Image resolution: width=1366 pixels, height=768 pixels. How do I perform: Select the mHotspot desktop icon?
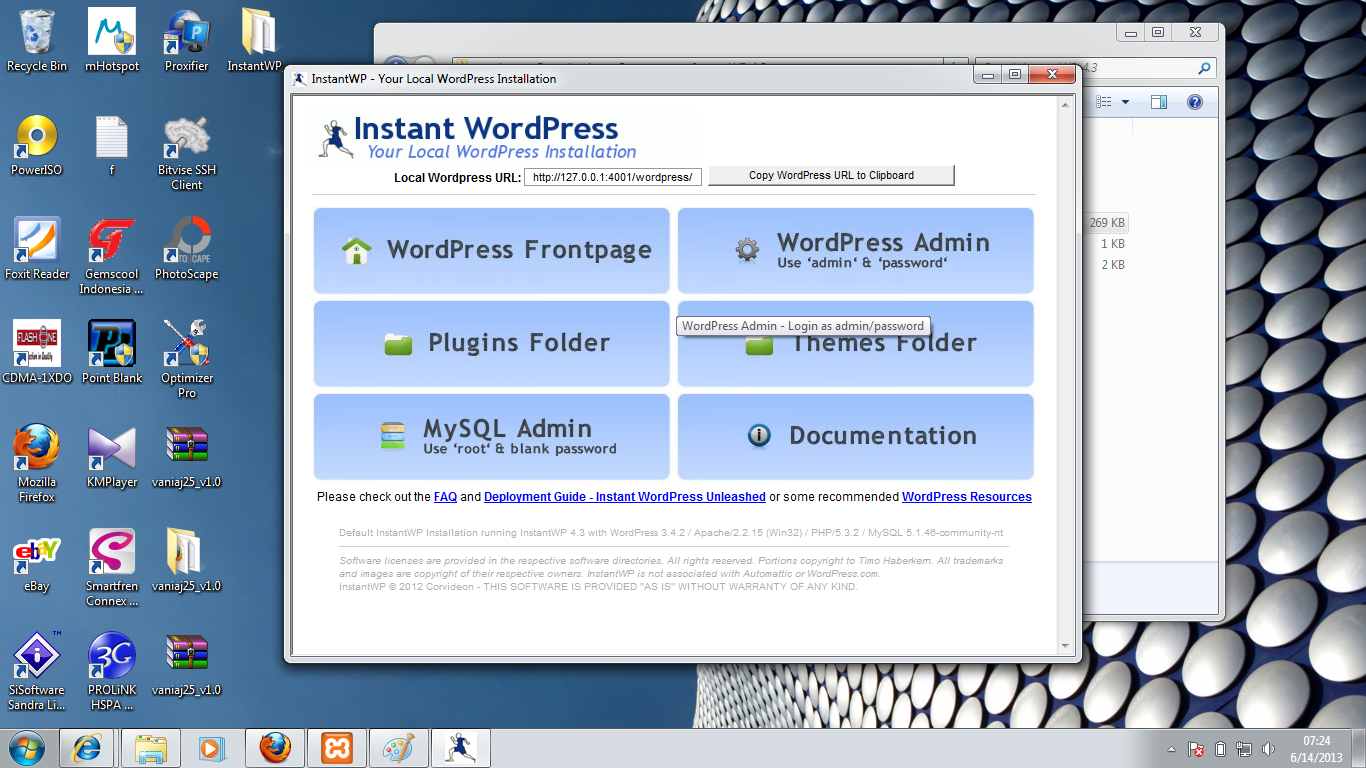112,41
